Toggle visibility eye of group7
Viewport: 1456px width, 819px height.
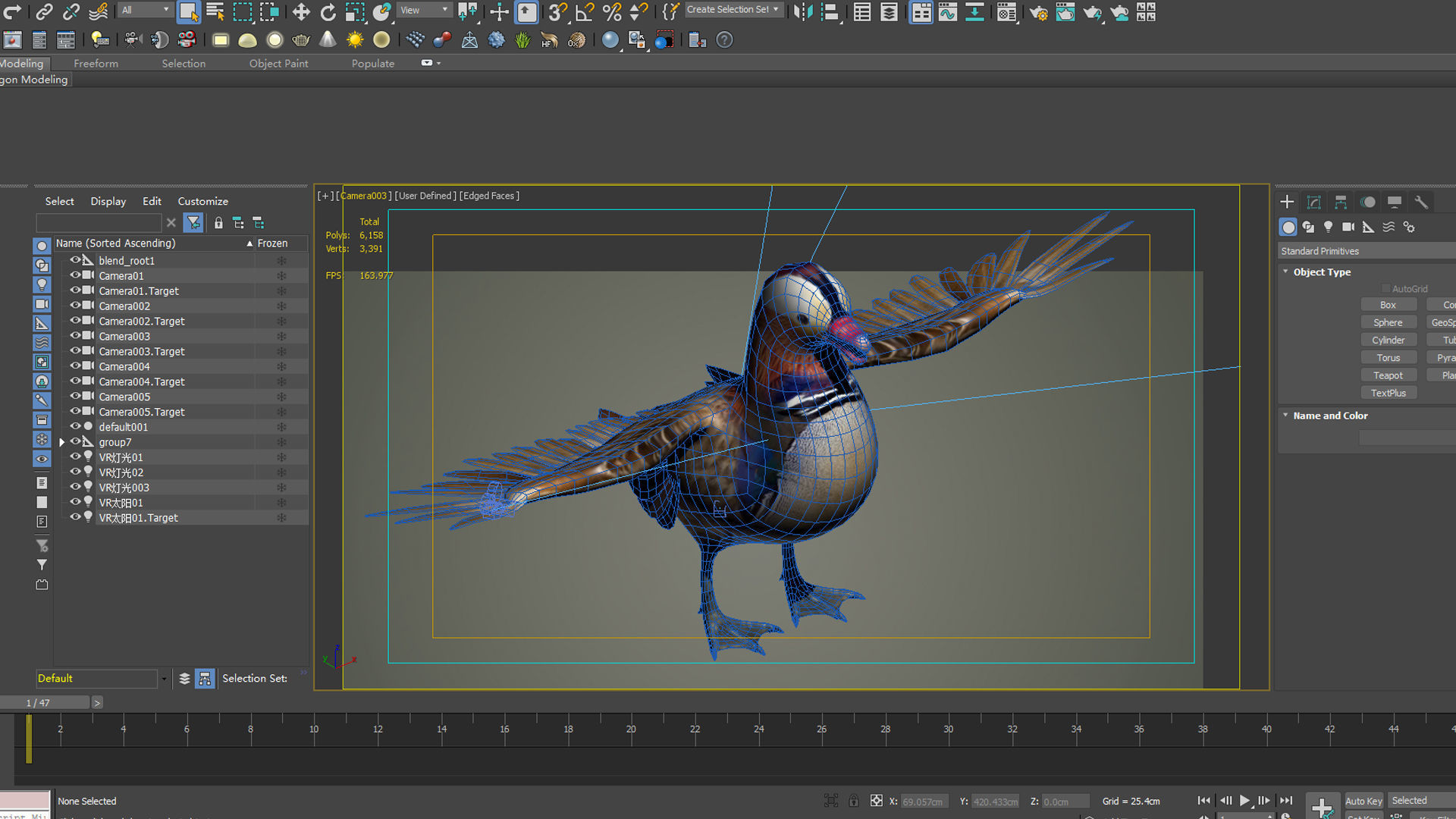pos(75,442)
